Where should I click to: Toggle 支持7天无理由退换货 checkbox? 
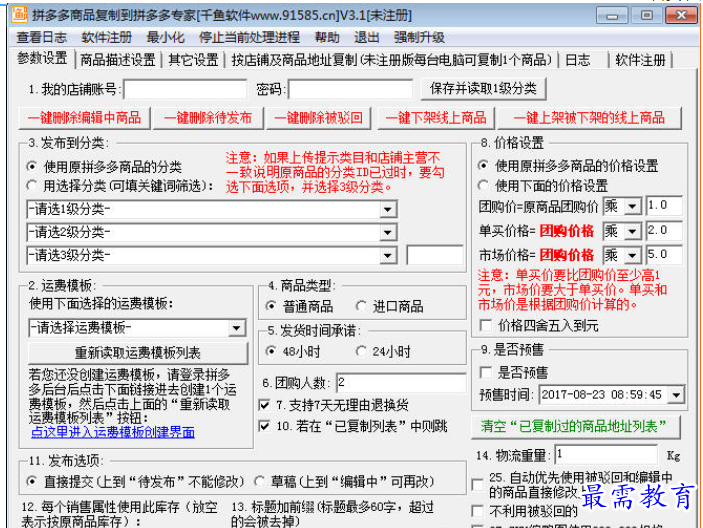tap(265, 405)
